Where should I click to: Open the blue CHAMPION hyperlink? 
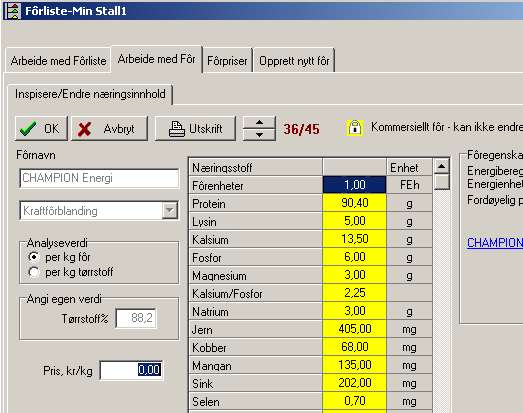tap(495, 243)
